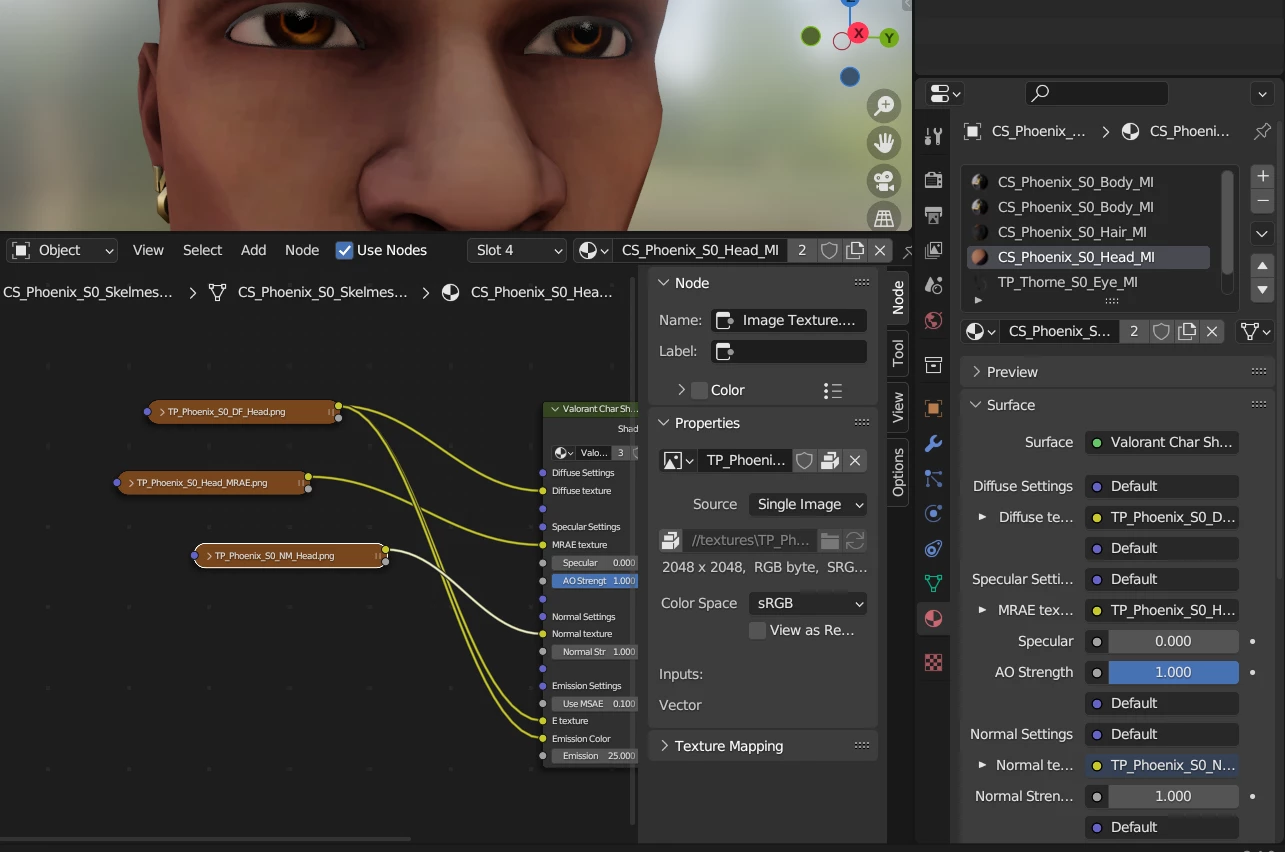Viewport: 1285px width, 852px height.
Task: Open the Object shader type dropdown
Action: point(63,250)
